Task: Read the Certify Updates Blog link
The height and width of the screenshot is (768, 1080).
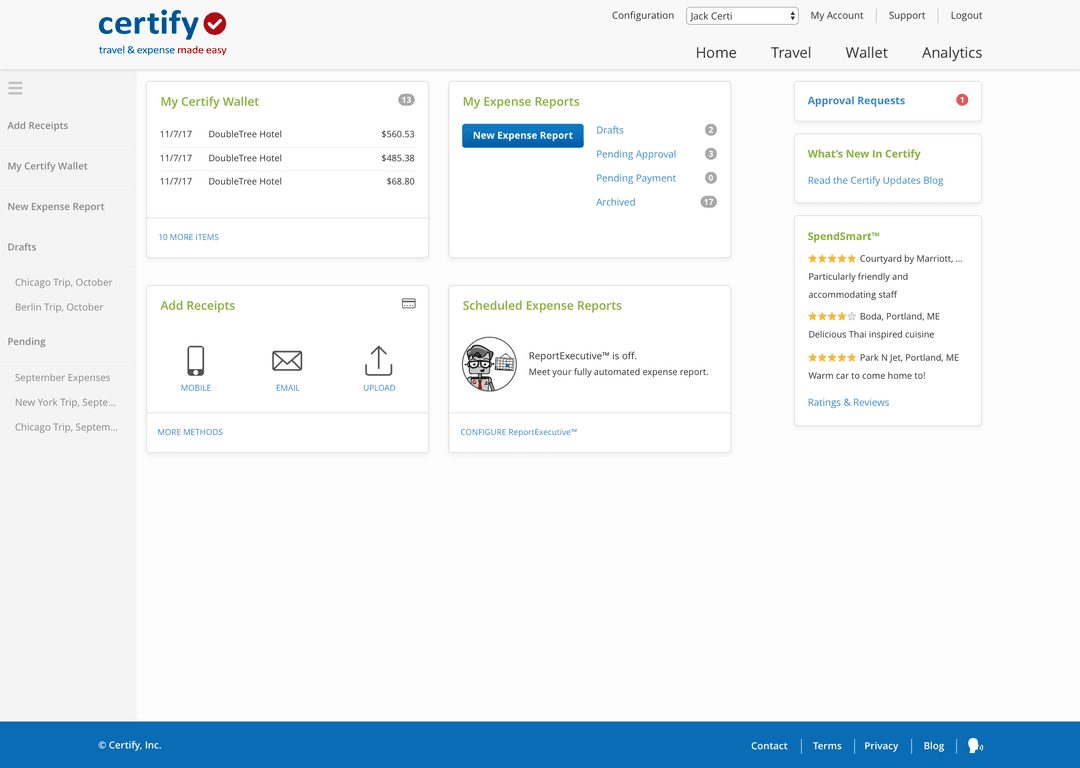Action: point(875,180)
